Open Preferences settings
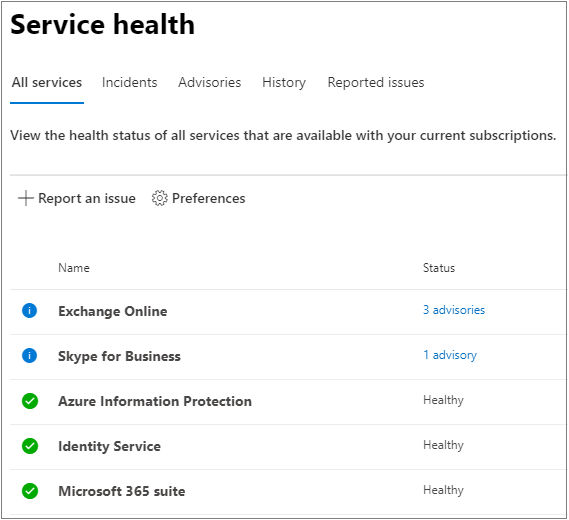 coord(198,198)
